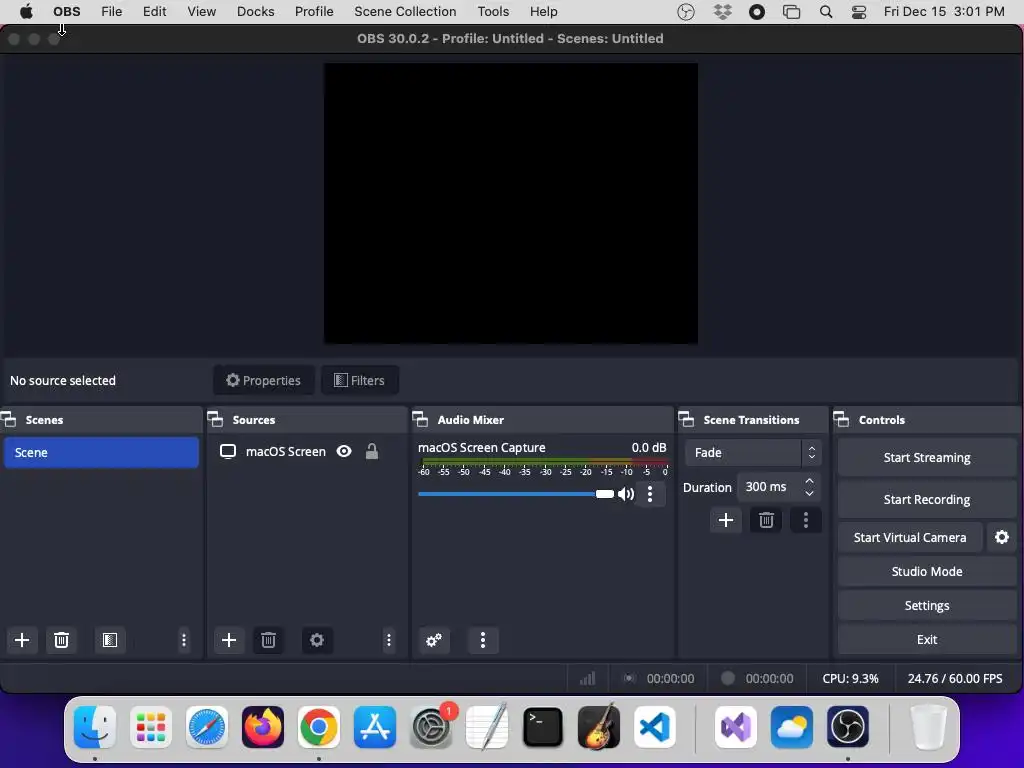
Task: Start Streaming button
Action: point(927,458)
